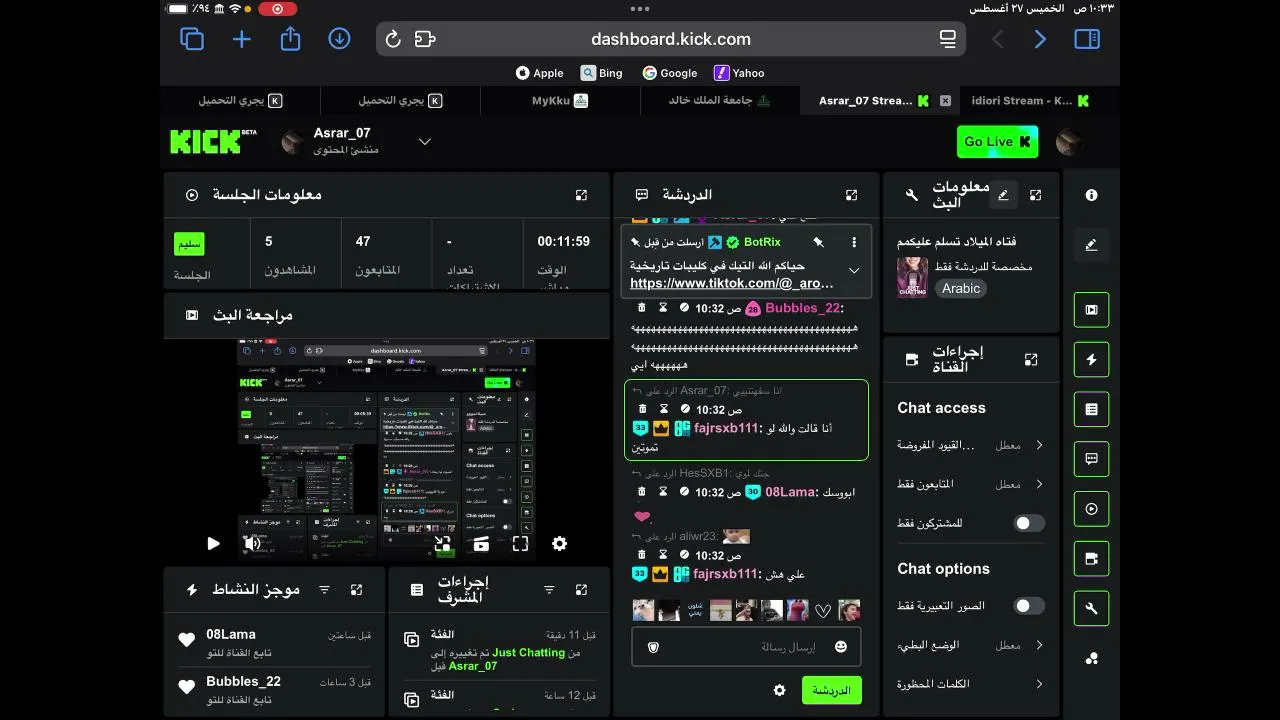Expand the BotRix pinned message
This screenshot has height=720, width=1280.
click(x=854, y=270)
